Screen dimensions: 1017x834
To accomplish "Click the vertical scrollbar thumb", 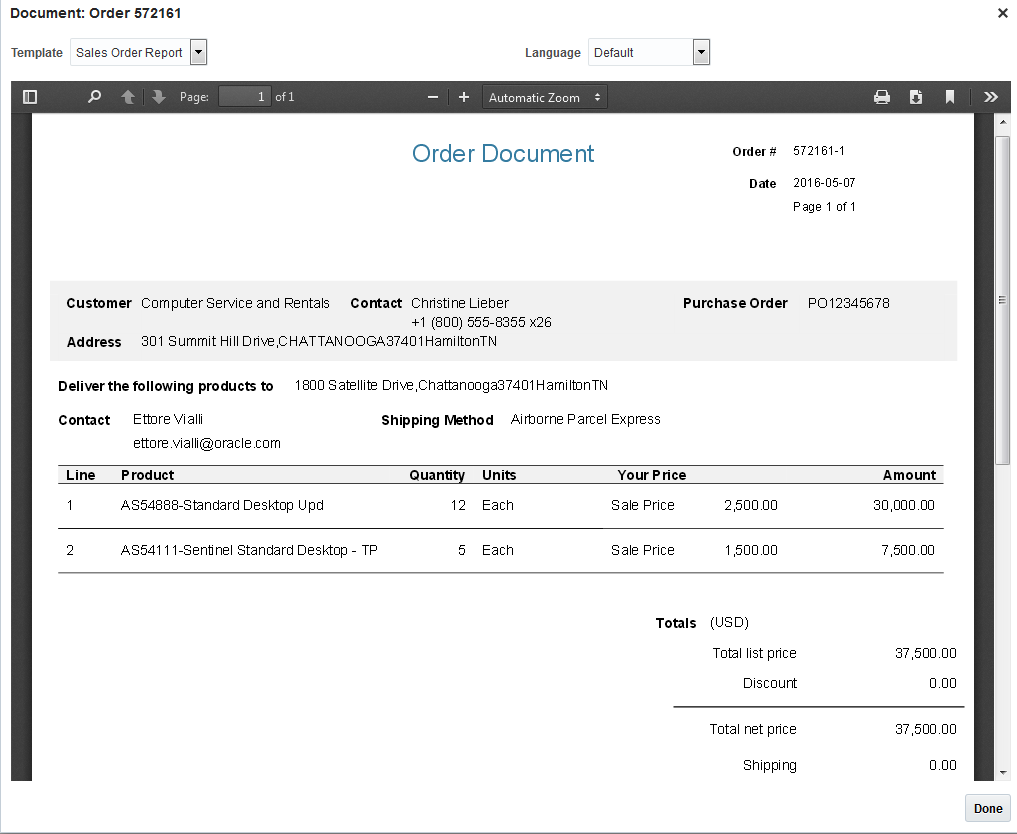I will click(x=1003, y=300).
